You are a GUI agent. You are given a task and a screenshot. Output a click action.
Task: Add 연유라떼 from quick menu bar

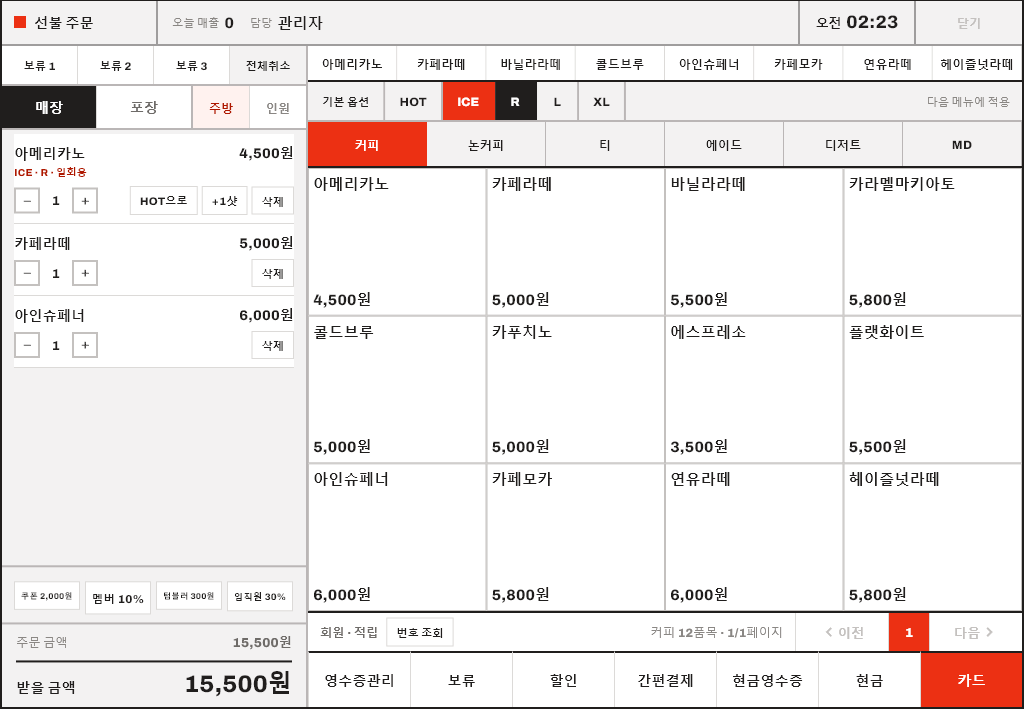888,64
